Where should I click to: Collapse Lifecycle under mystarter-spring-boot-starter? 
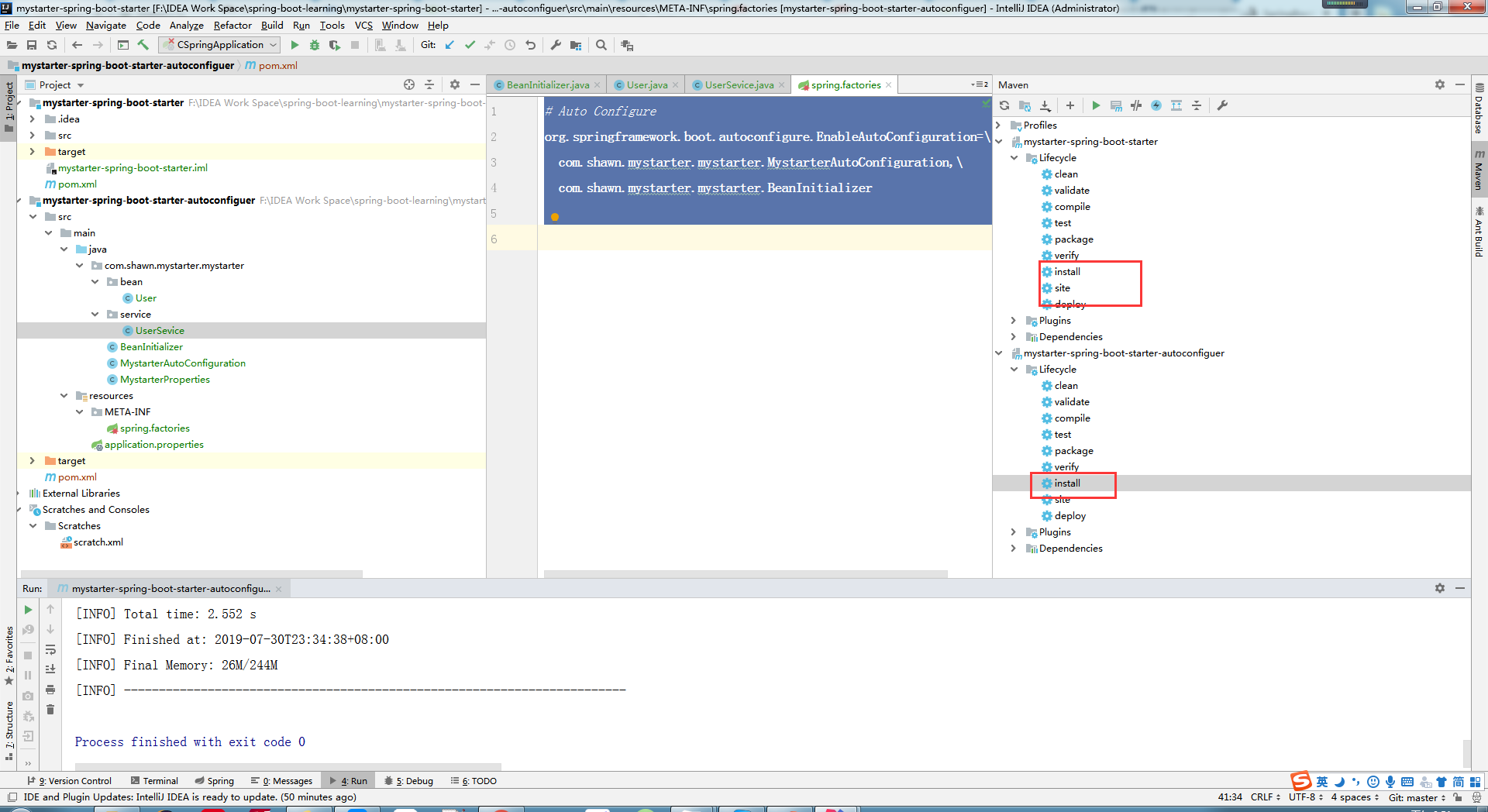click(1014, 157)
